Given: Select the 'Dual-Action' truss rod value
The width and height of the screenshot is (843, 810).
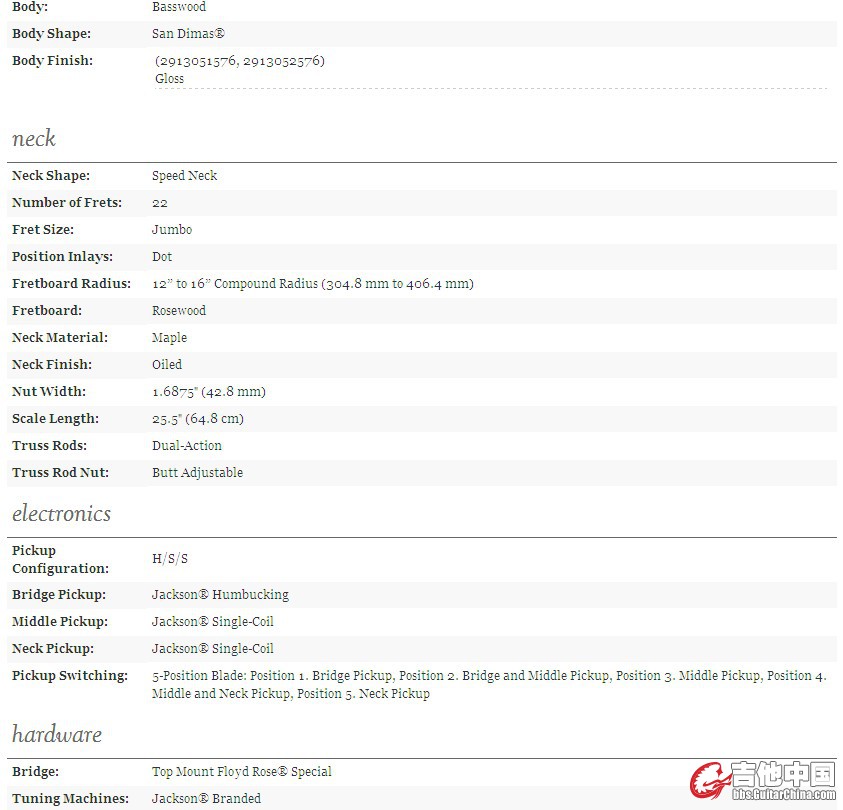Looking at the screenshot, I should click(187, 446).
